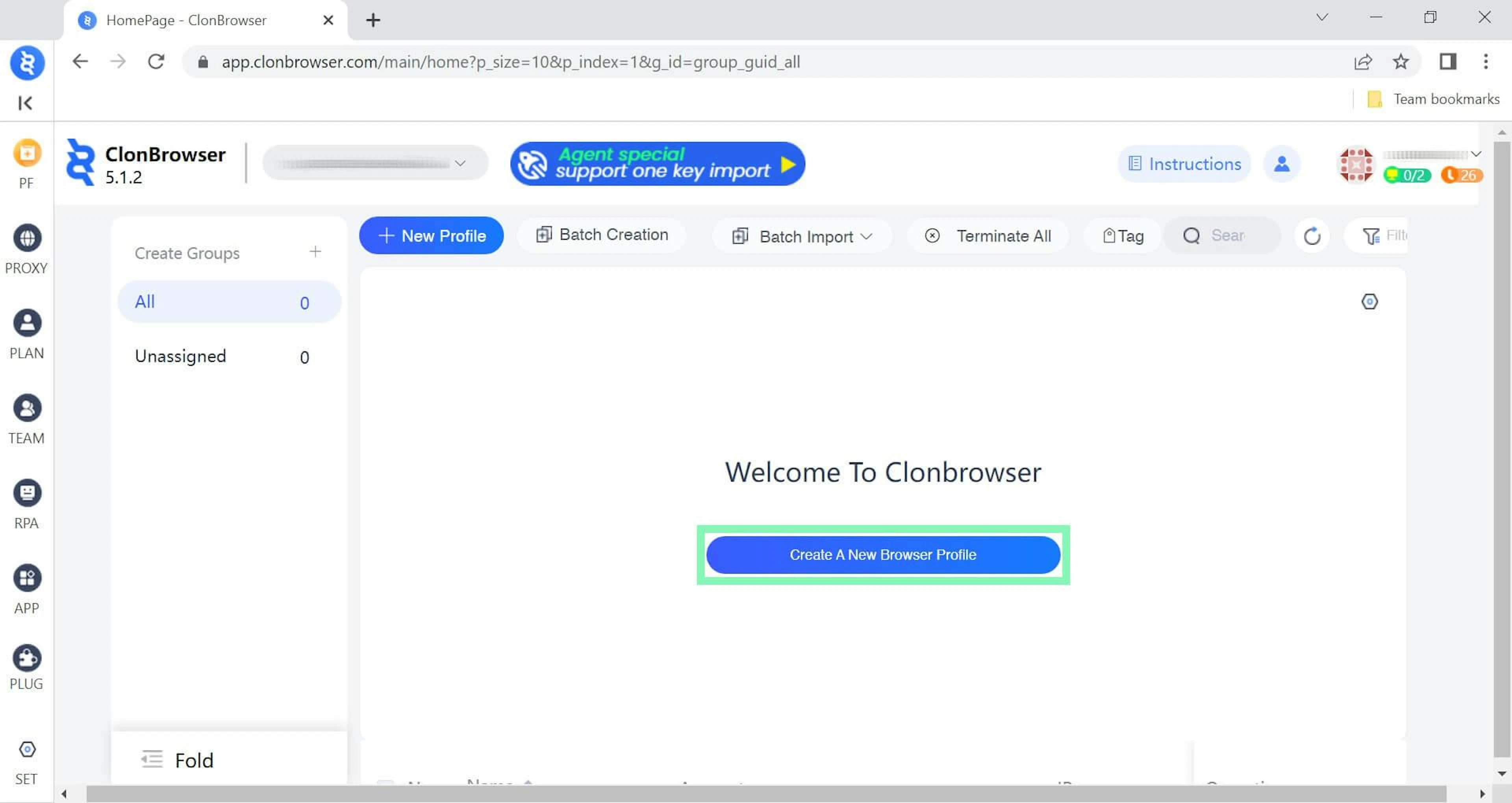Open the tab search chevron in title bar
Image resolution: width=1512 pixels, height=803 pixels.
(1322, 17)
